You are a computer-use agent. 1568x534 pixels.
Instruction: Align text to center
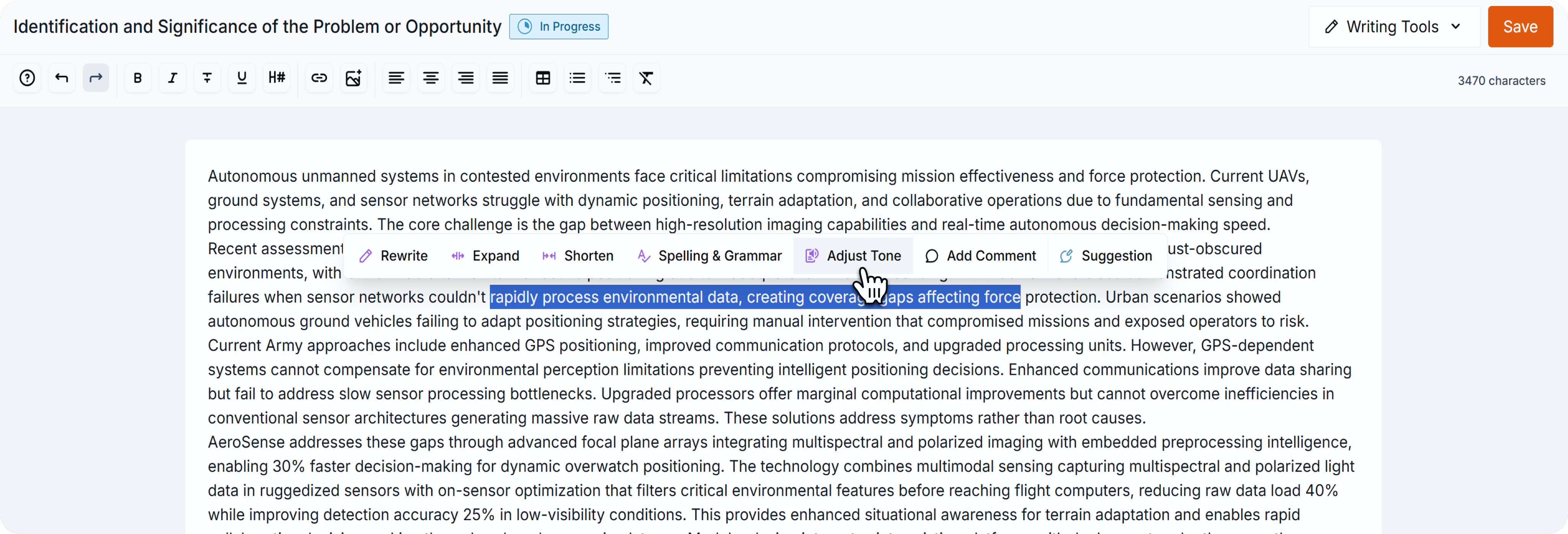431,78
